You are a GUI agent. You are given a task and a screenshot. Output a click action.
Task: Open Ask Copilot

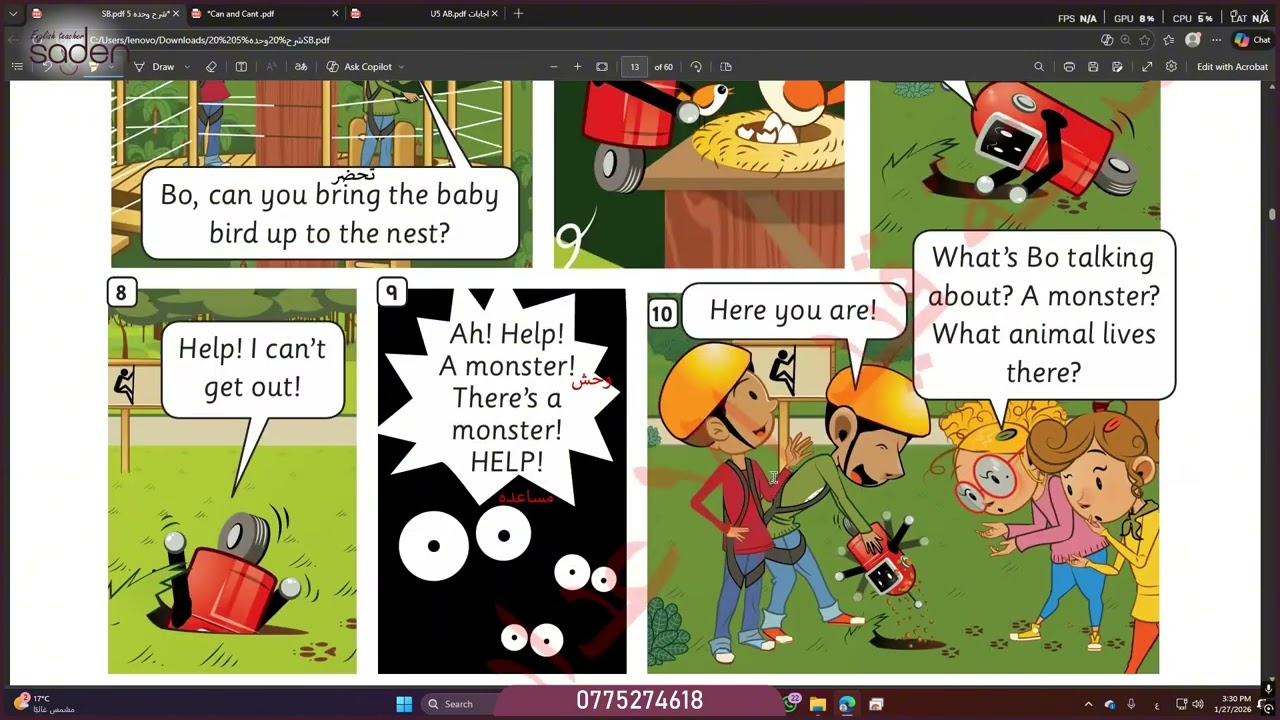point(360,67)
